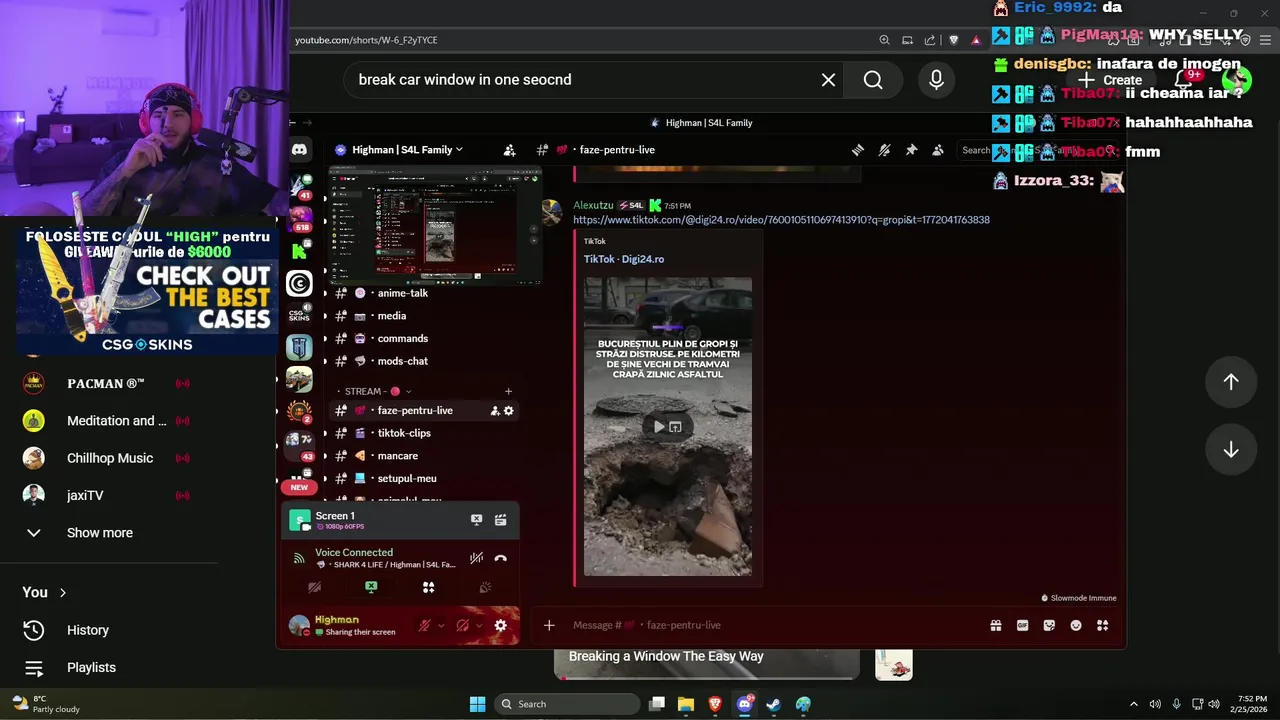Open Alexutzu user profile name
Screen dimensions: 1280x720
(593, 205)
